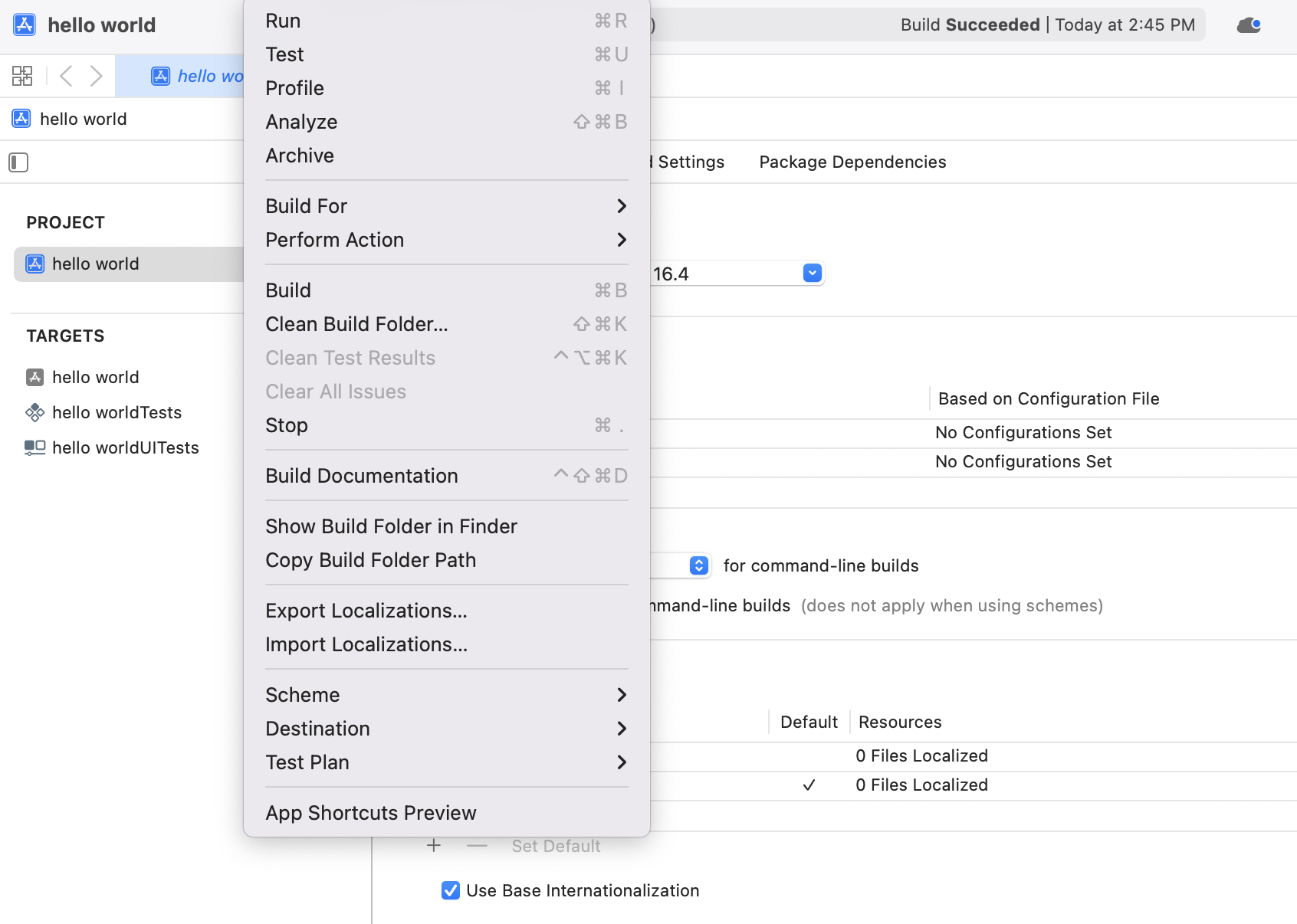Viewport: 1297px width, 924px height.
Task: Choose Build Documentation menu item
Action: 447,476
